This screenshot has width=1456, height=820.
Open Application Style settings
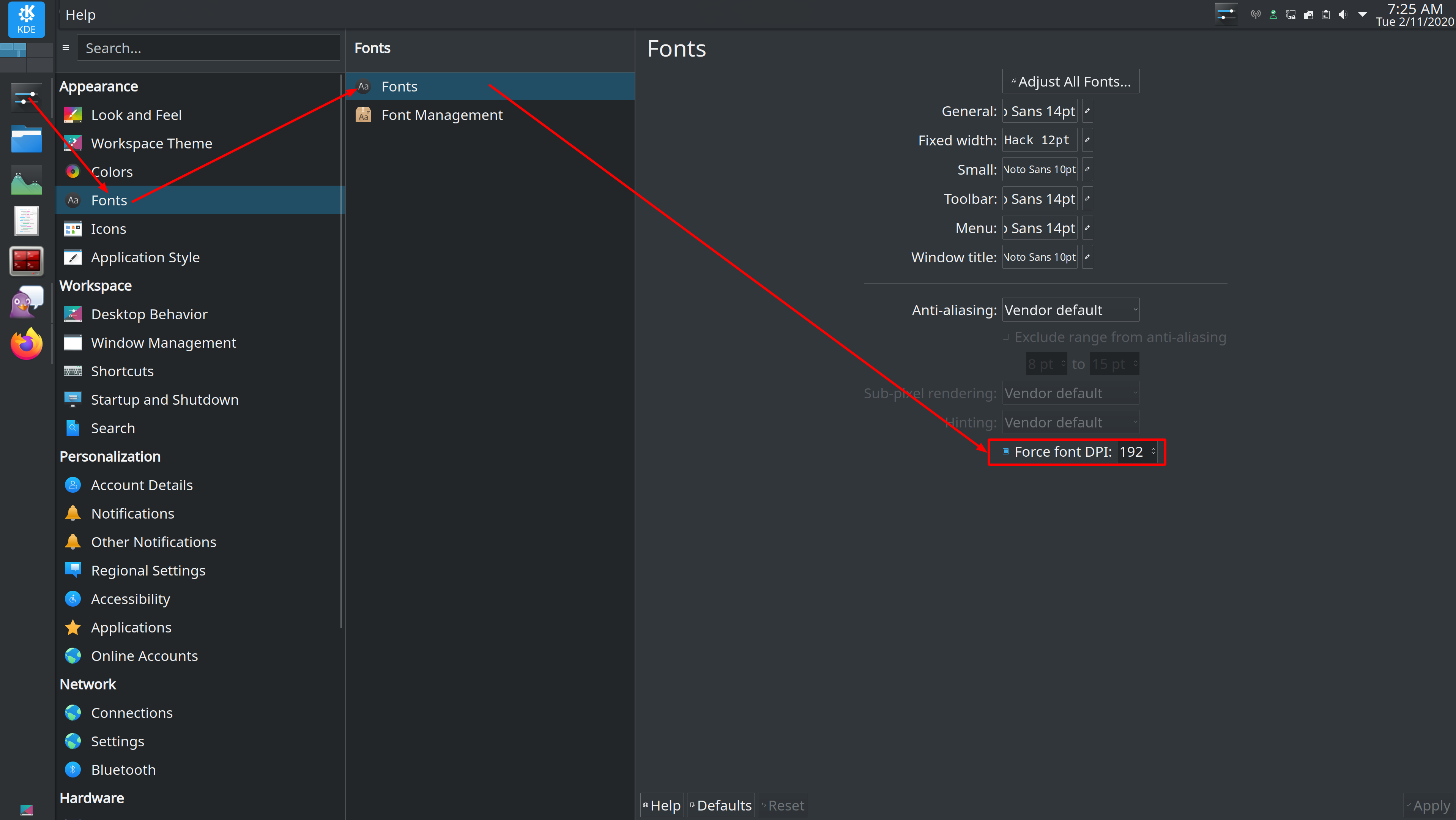[x=145, y=257]
